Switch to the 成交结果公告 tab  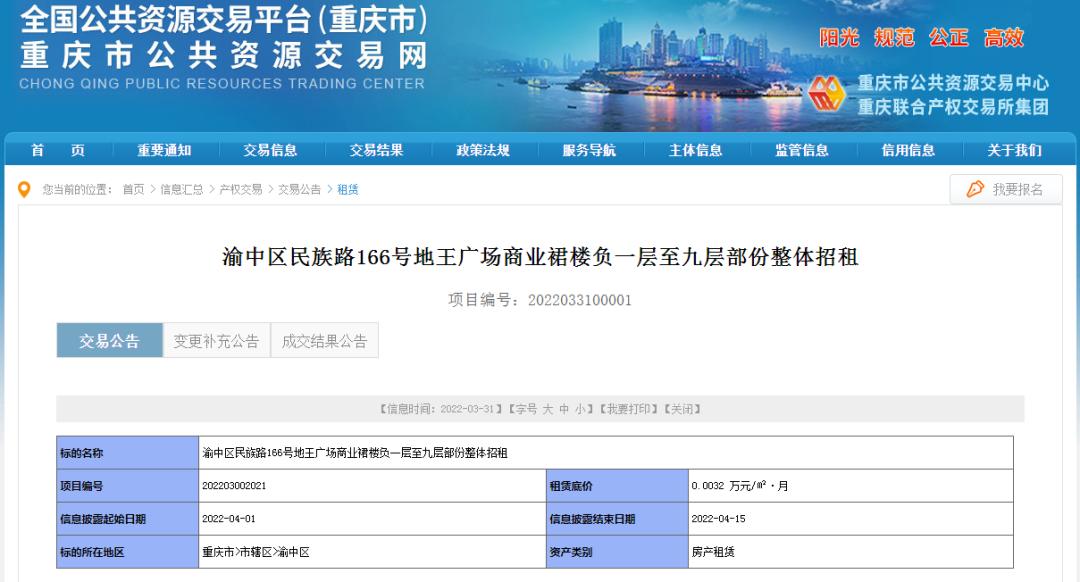point(324,340)
